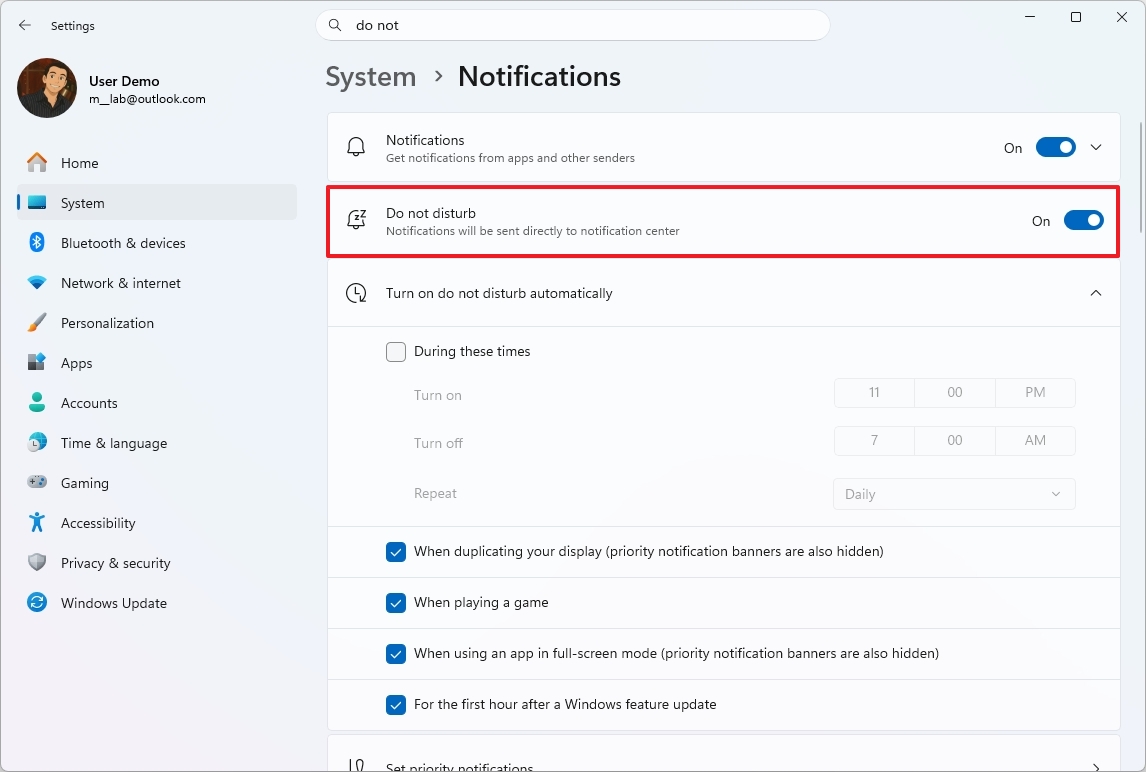Disable the Notifications toggle

[x=1055, y=147]
